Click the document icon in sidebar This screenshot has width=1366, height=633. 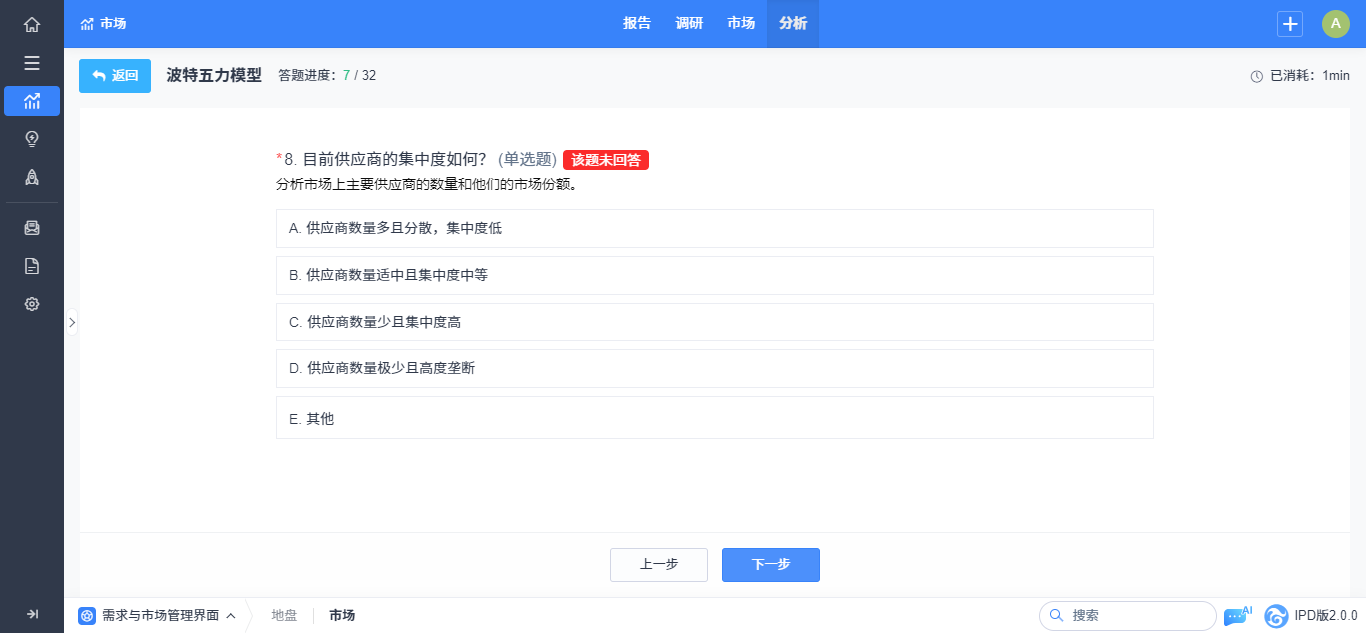(x=32, y=266)
